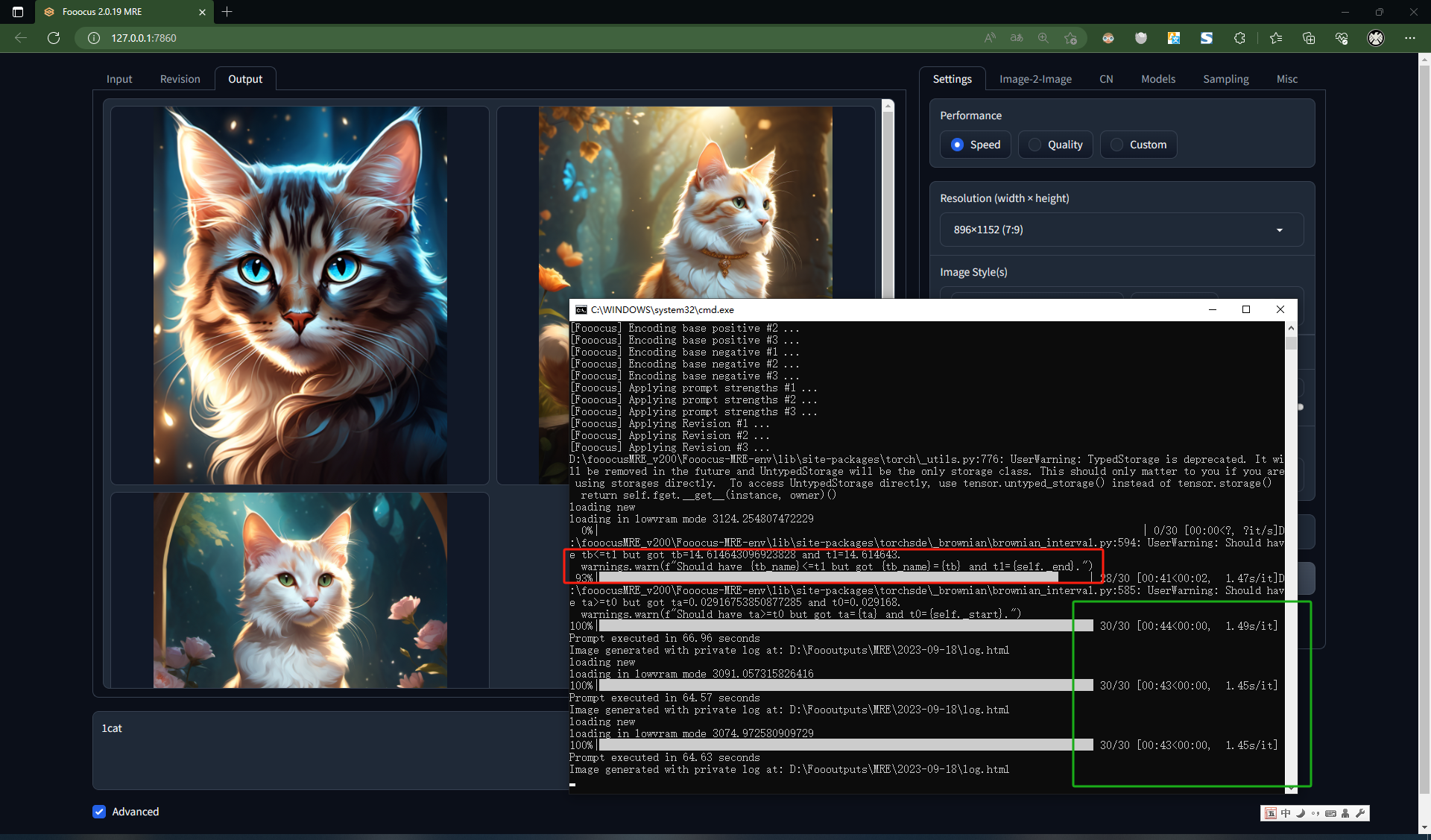Refresh the Fooocus page

pos(53,38)
